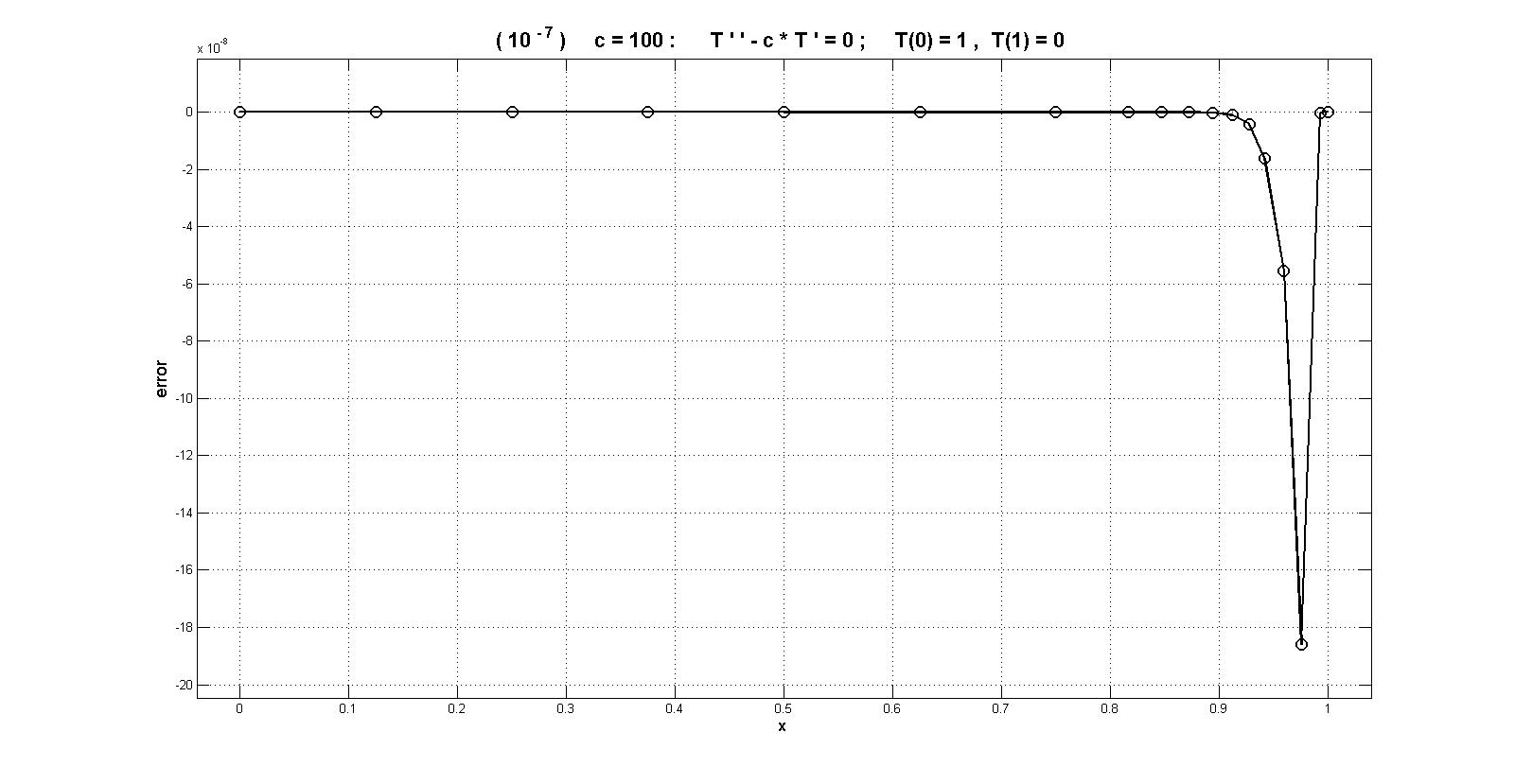Screen dimensions: 1515x784
Task: Select the data marker at x = 0
Action: (x=239, y=112)
